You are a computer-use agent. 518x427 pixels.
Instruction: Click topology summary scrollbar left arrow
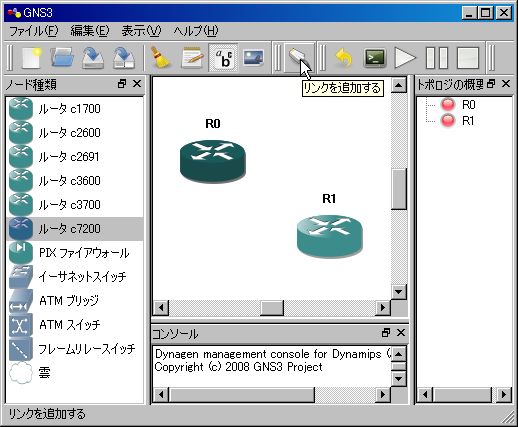[x=425, y=395]
